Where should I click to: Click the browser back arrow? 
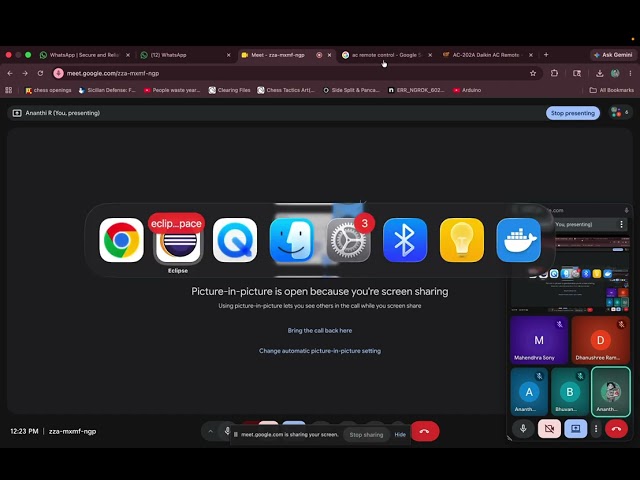point(10,73)
